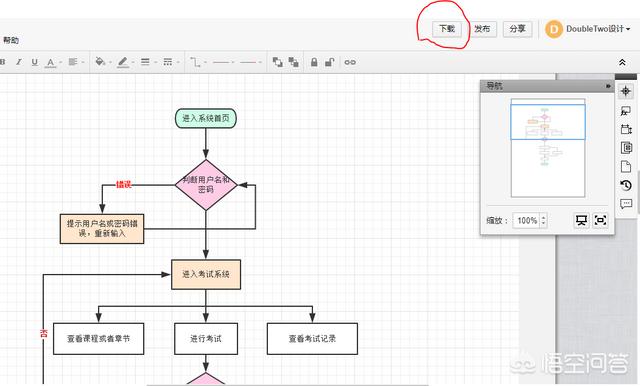
Task: Open the font color picker
Action: pyautogui.click(x=51, y=62)
